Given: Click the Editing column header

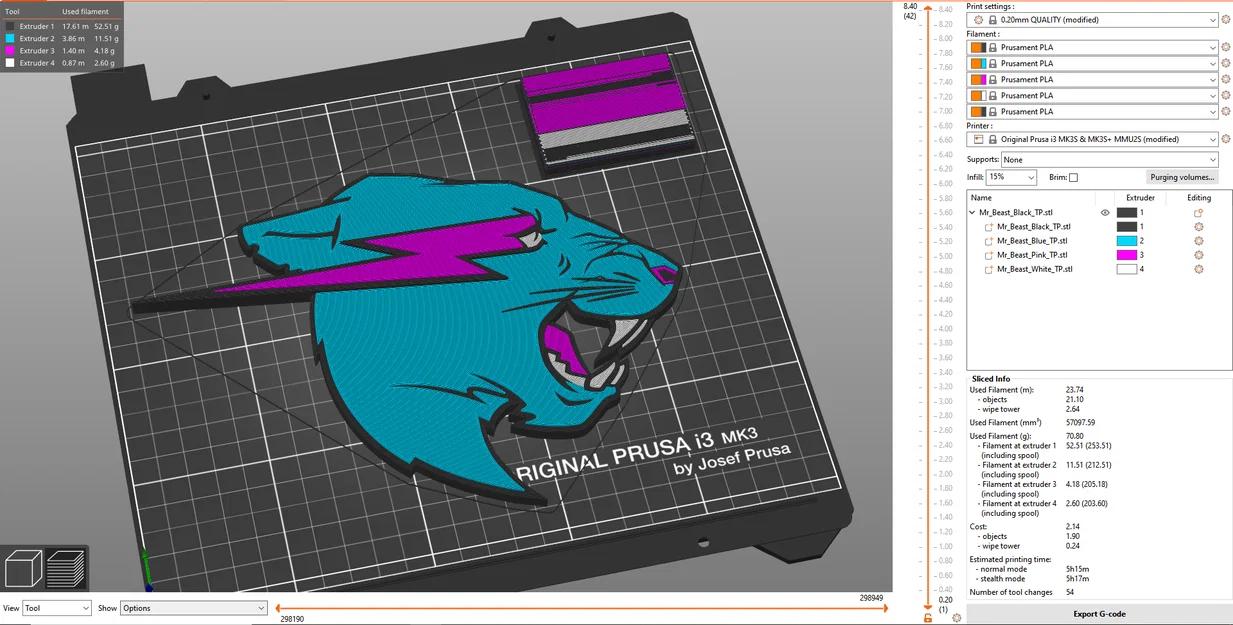Looking at the screenshot, I should pyautogui.click(x=1199, y=198).
